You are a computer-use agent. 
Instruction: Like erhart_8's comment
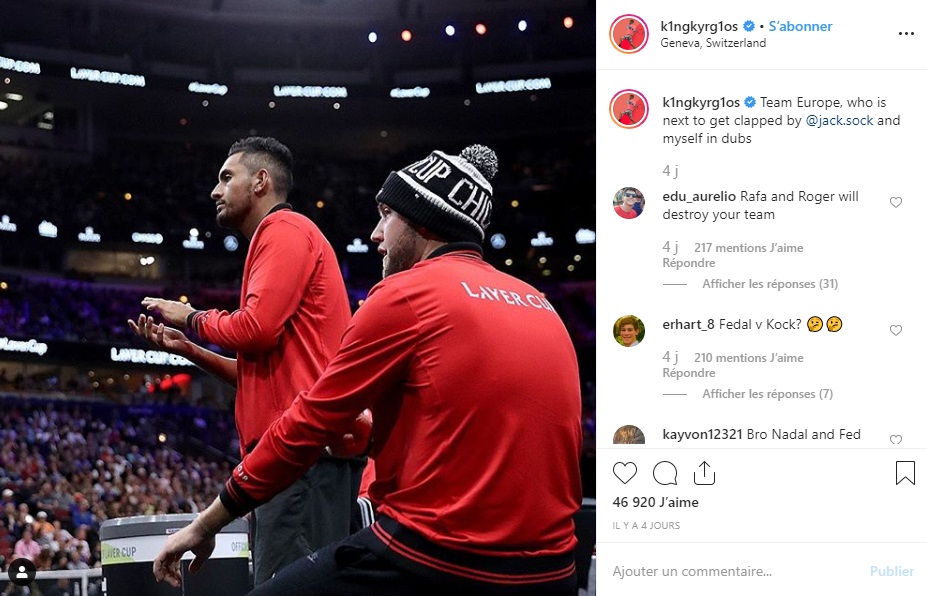tap(896, 330)
